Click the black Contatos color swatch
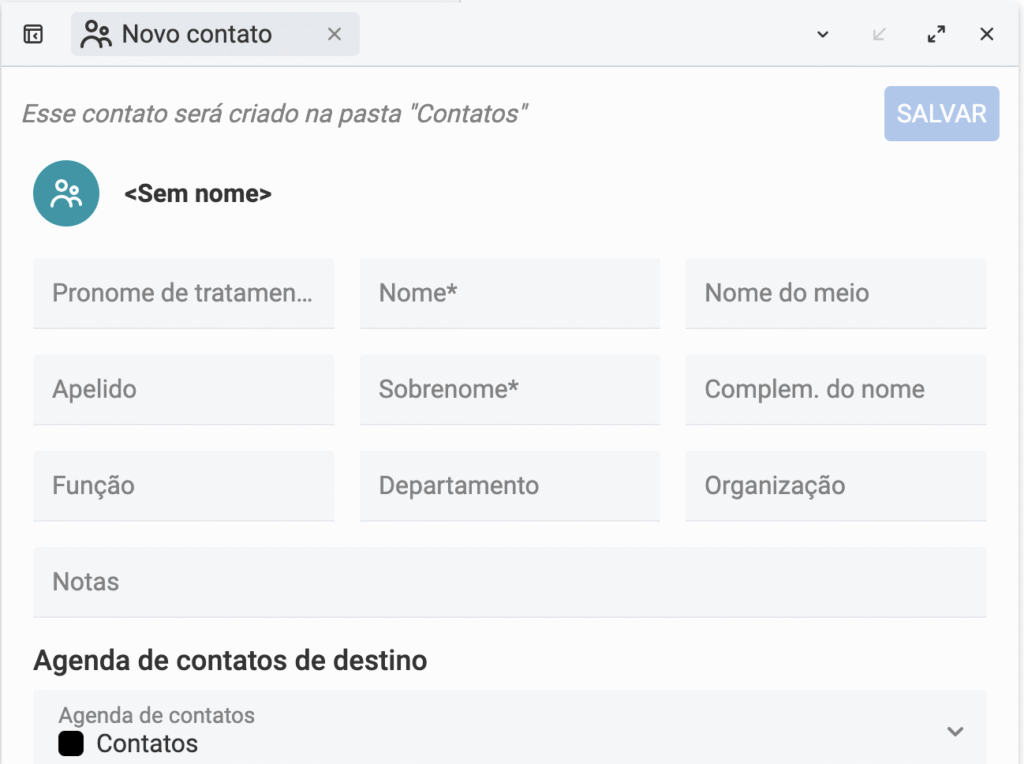1024x764 pixels. click(71, 744)
